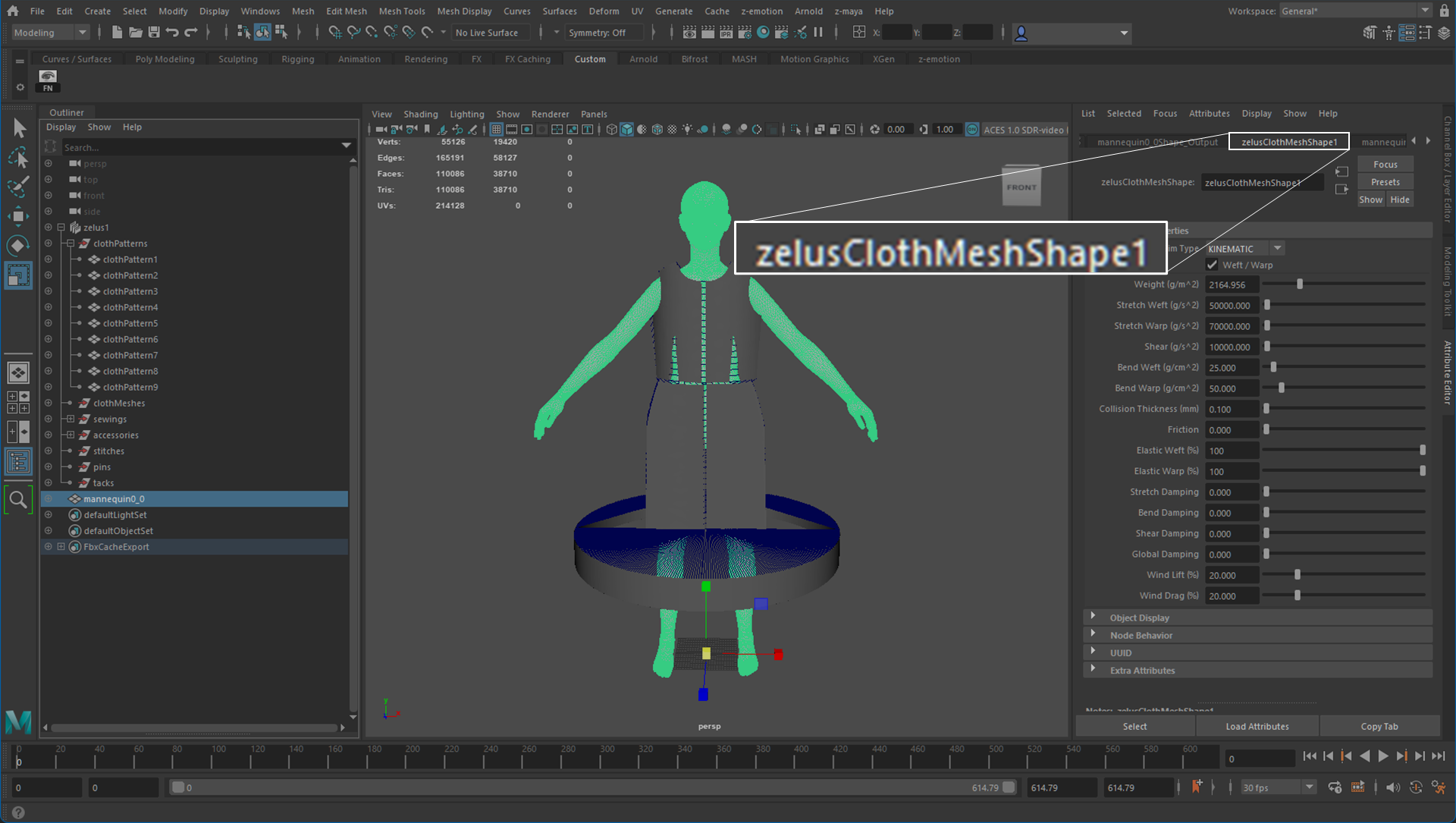Toggle visibility dot for mannequin0_0
The width and height of the screenshot is (1456, 823).
point(49,498)
